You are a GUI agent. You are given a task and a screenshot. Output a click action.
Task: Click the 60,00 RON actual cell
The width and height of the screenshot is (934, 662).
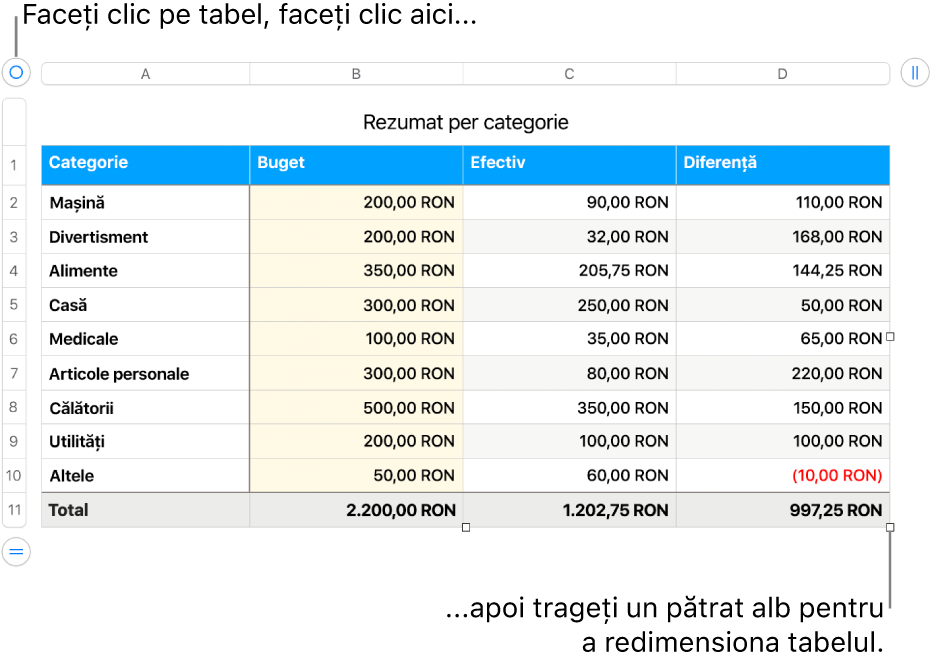pyautogui.click(x=569, y=475)
